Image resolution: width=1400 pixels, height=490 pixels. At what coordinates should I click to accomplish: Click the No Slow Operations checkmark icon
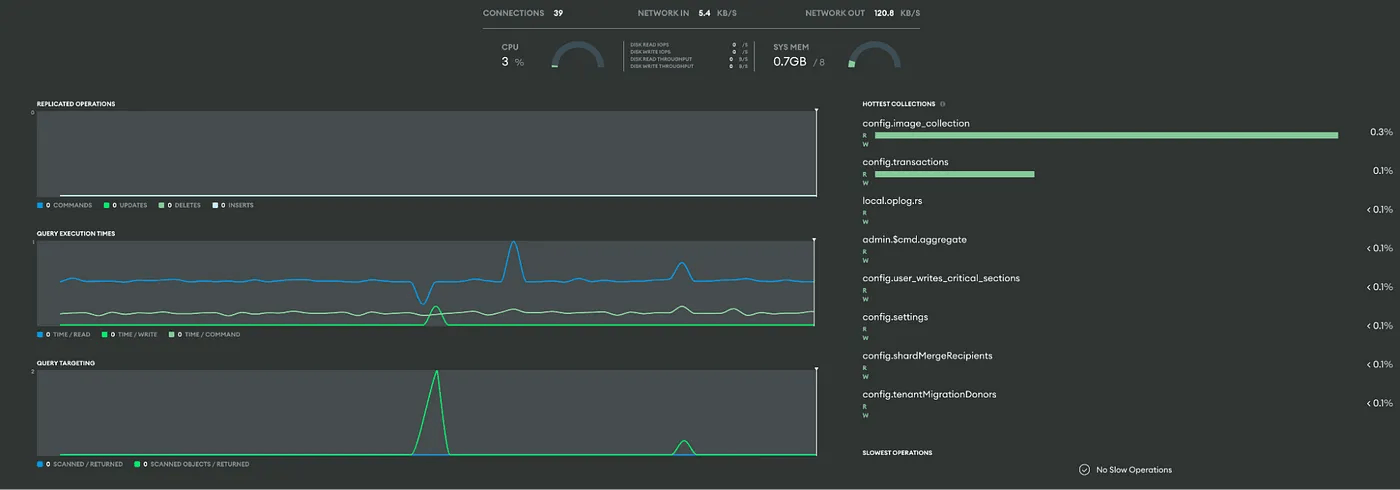tap(1084, 470)
